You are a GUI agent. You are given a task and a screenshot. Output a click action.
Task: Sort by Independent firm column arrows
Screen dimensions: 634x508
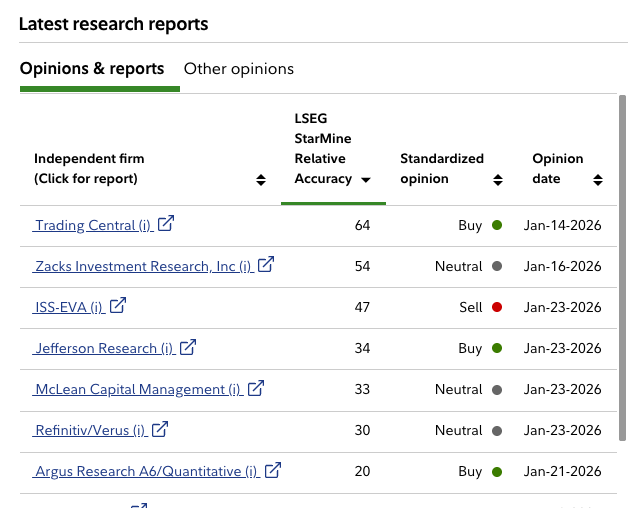pyautogui.click(x=261, y=180)
